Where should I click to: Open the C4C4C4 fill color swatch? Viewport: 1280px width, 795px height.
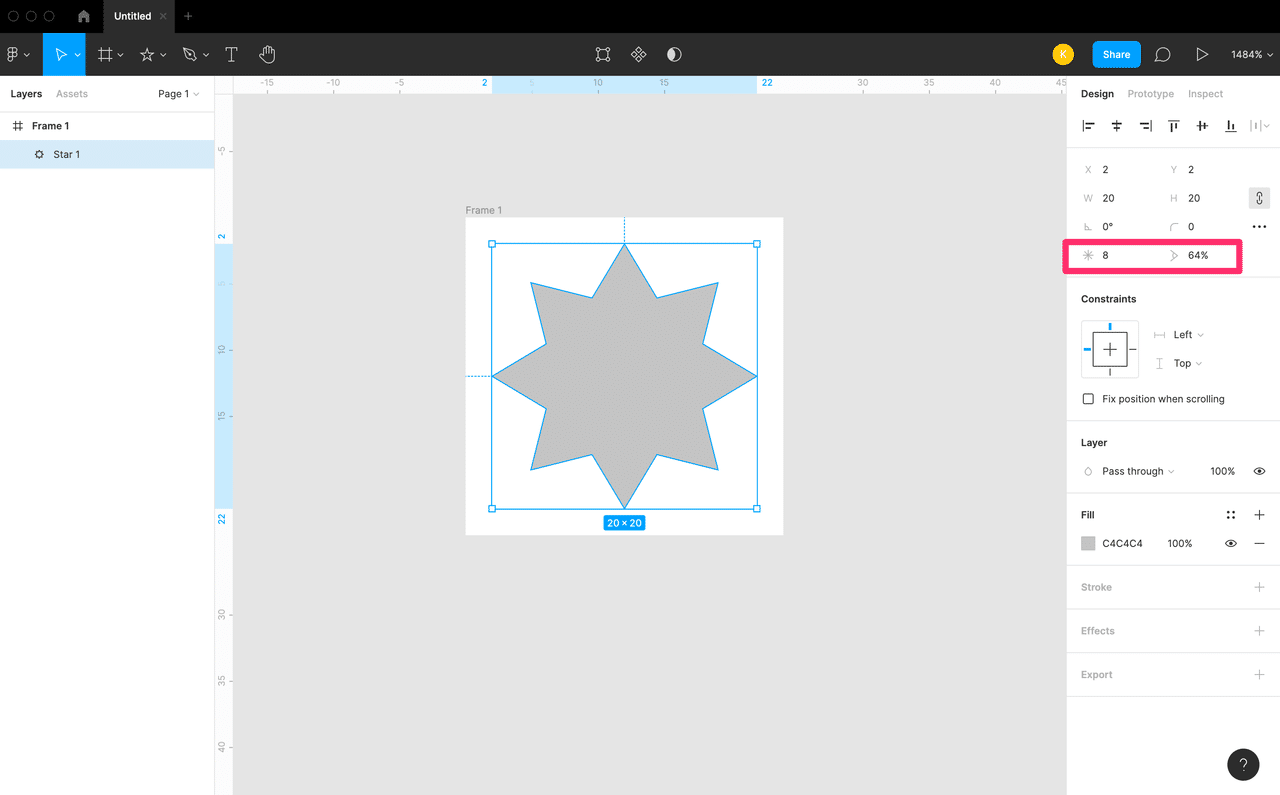1088,544
